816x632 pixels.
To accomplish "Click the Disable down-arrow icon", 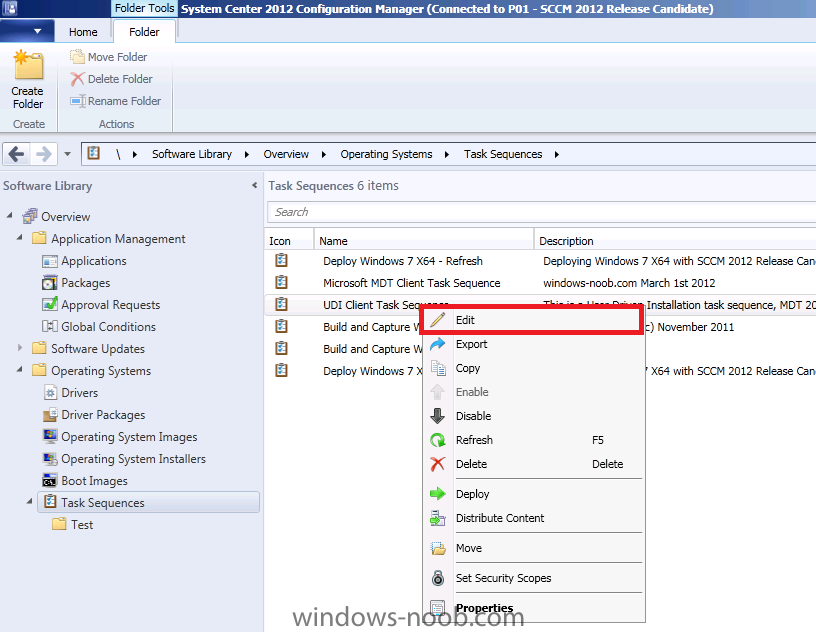I will (x=438, y=416).
